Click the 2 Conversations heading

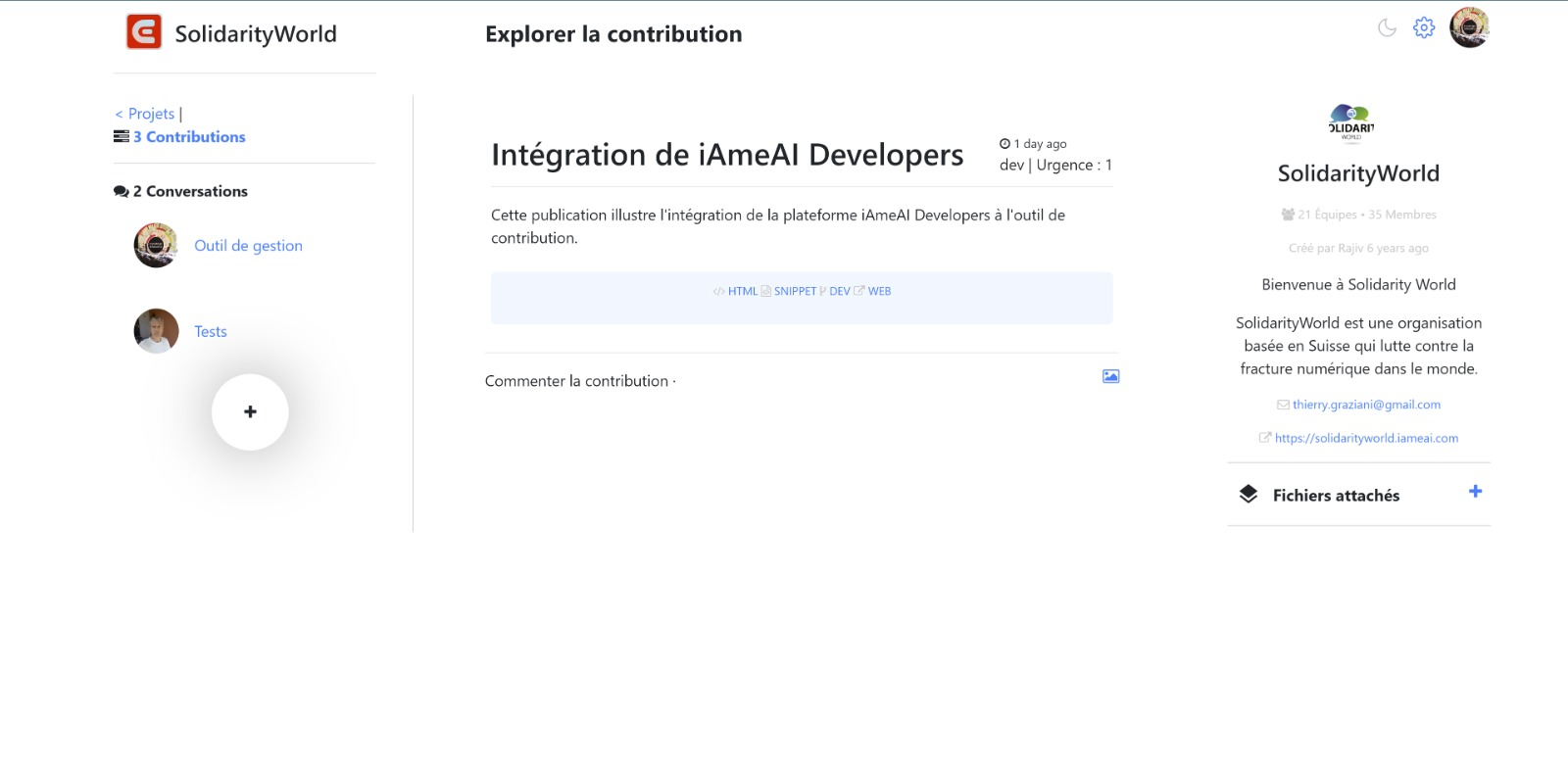click(190, 192)
